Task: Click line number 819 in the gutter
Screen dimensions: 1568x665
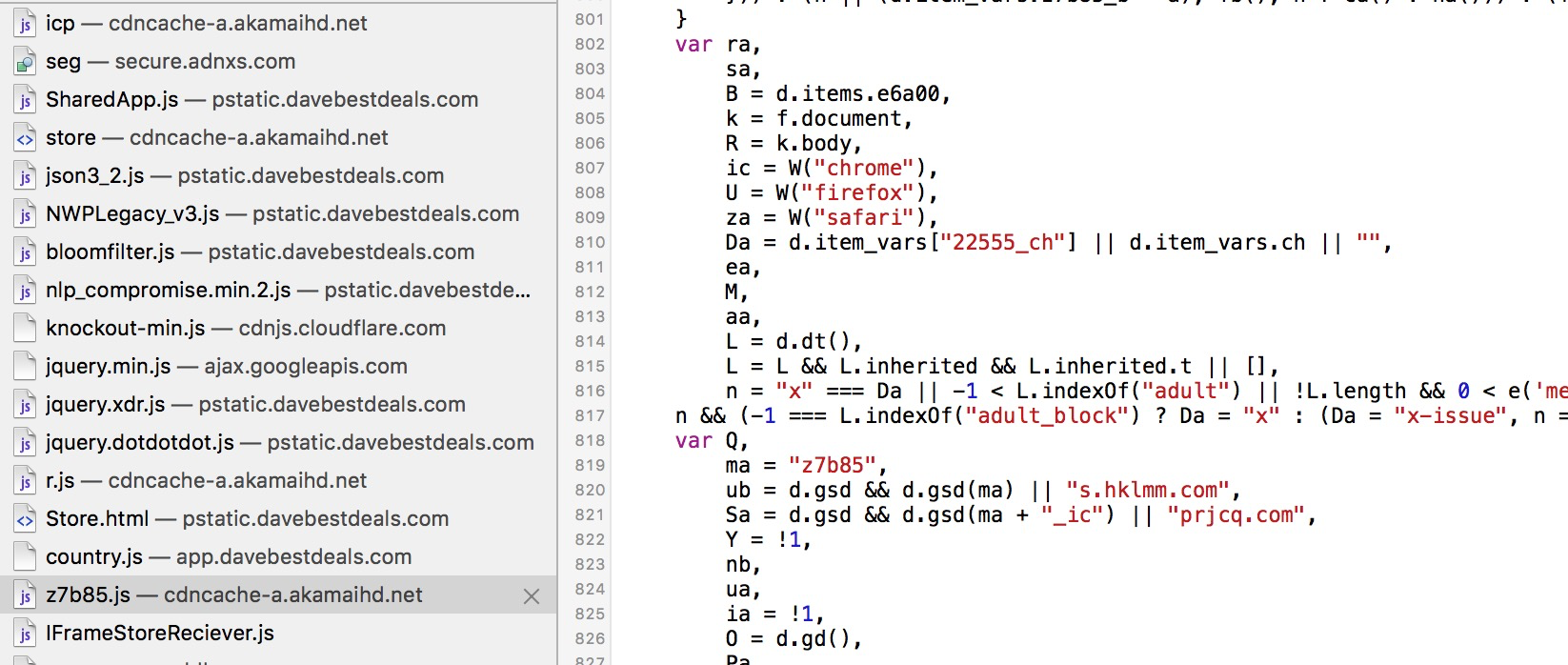Action: 590,466
